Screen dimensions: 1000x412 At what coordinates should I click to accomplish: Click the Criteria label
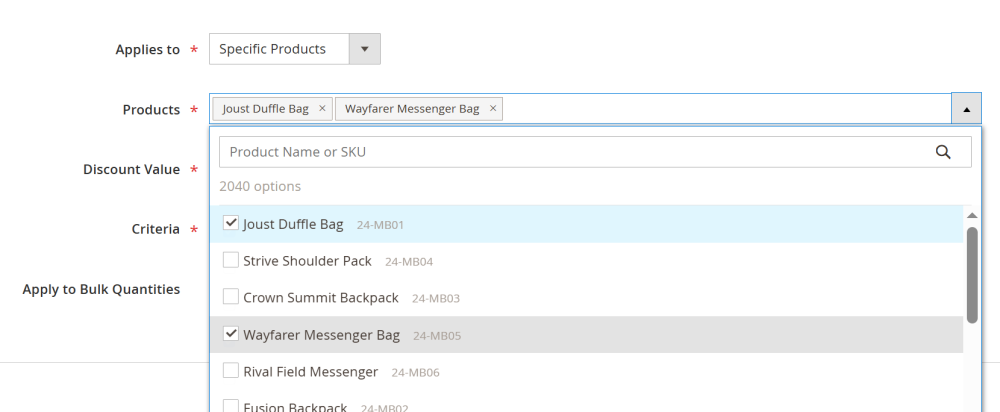click(x=156, y=230)
